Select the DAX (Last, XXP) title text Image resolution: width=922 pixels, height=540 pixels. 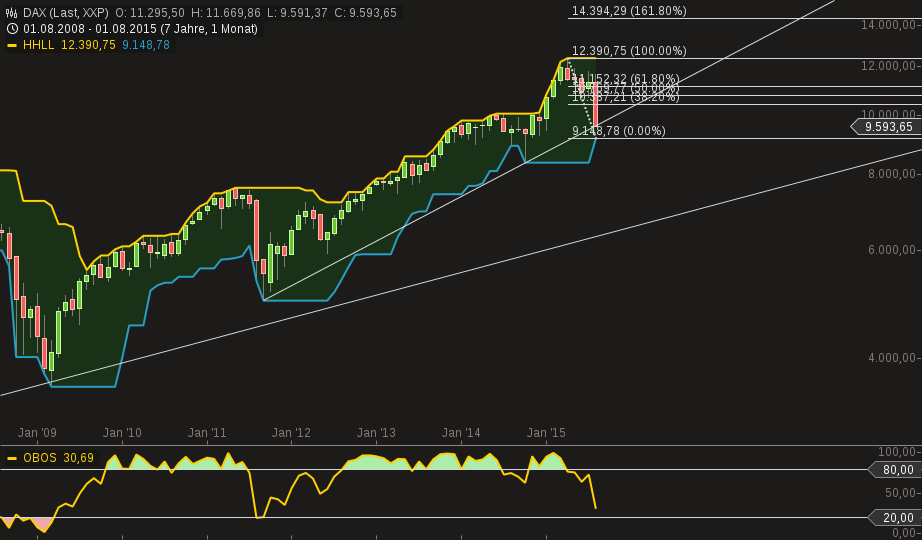[66, 12]
